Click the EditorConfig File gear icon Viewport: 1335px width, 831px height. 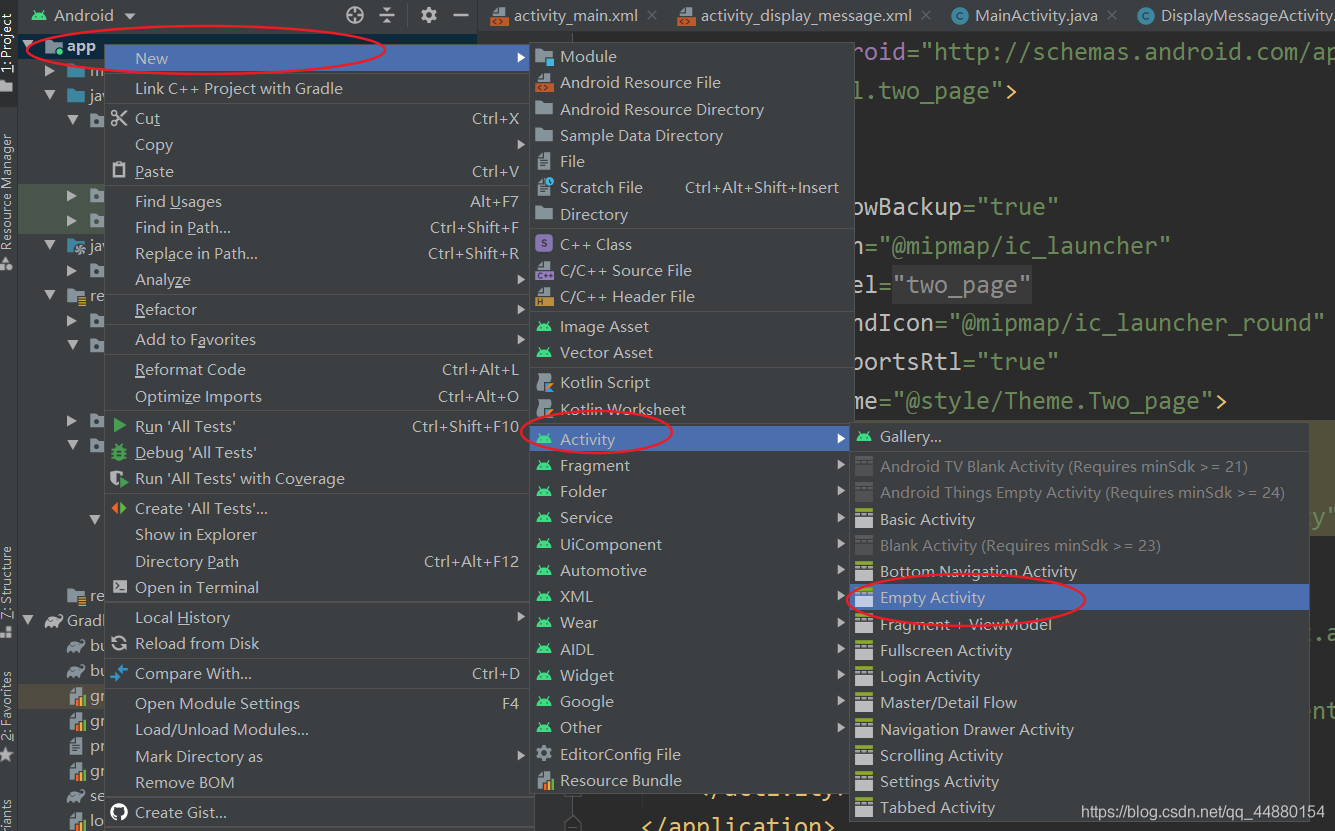[x=544, y=754]
